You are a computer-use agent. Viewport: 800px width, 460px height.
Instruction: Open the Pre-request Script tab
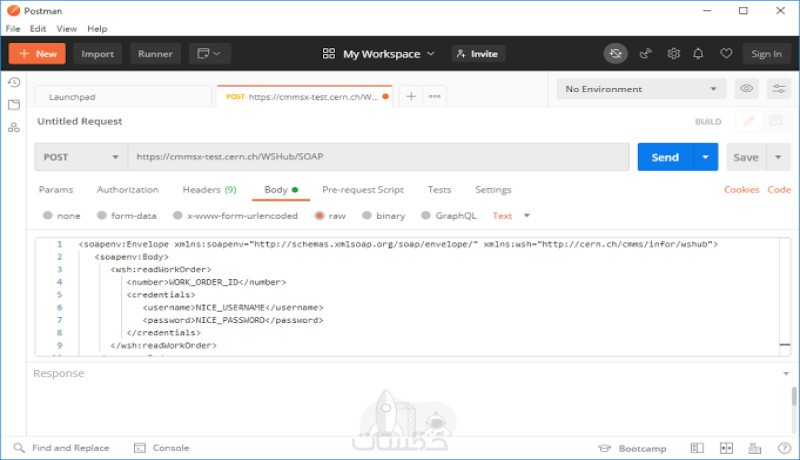[x=363, y=189]
